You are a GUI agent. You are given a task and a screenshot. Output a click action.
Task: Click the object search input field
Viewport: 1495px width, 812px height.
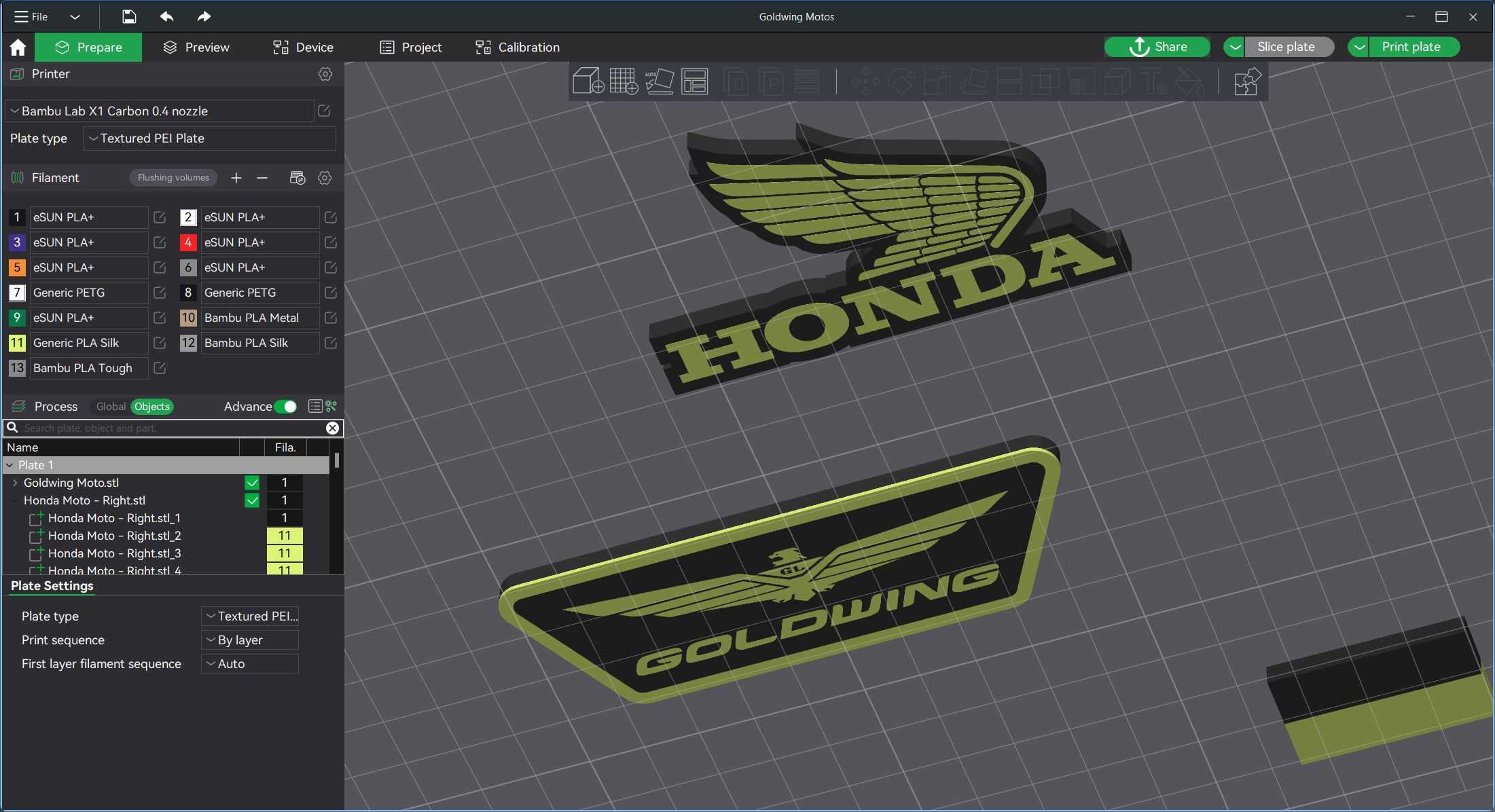point(173,428)
